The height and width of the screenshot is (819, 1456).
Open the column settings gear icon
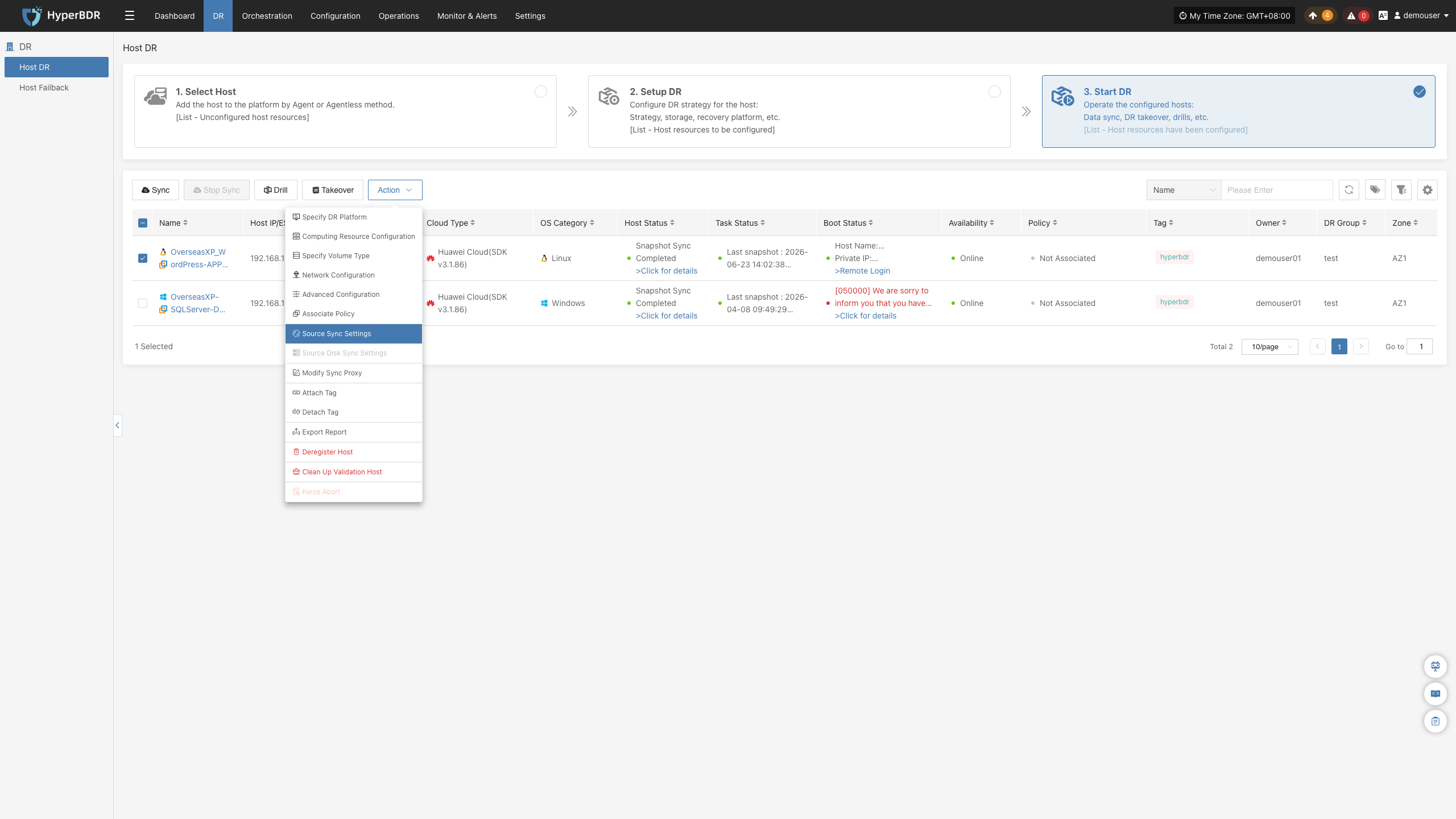(1428, 190)
